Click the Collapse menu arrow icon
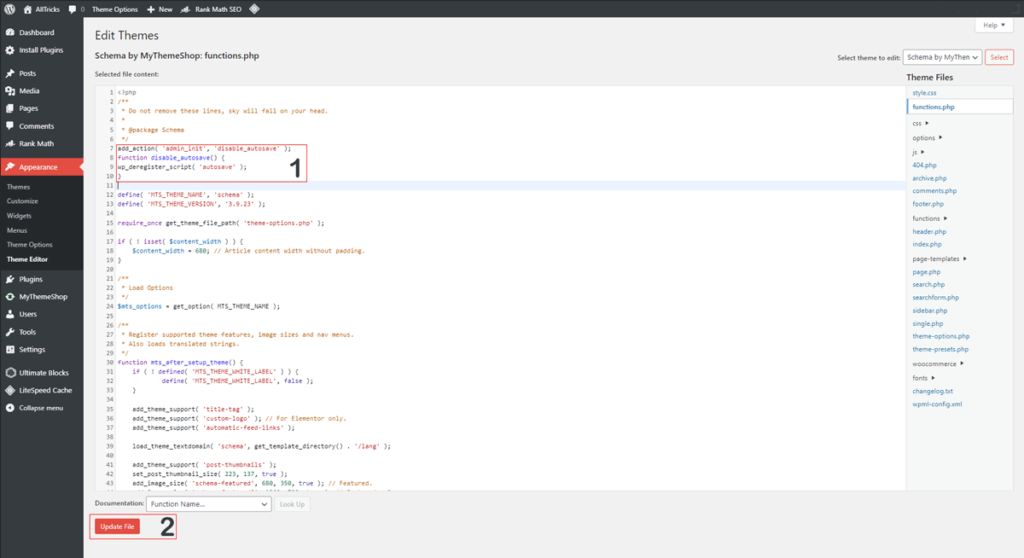 tap(10, 408)
